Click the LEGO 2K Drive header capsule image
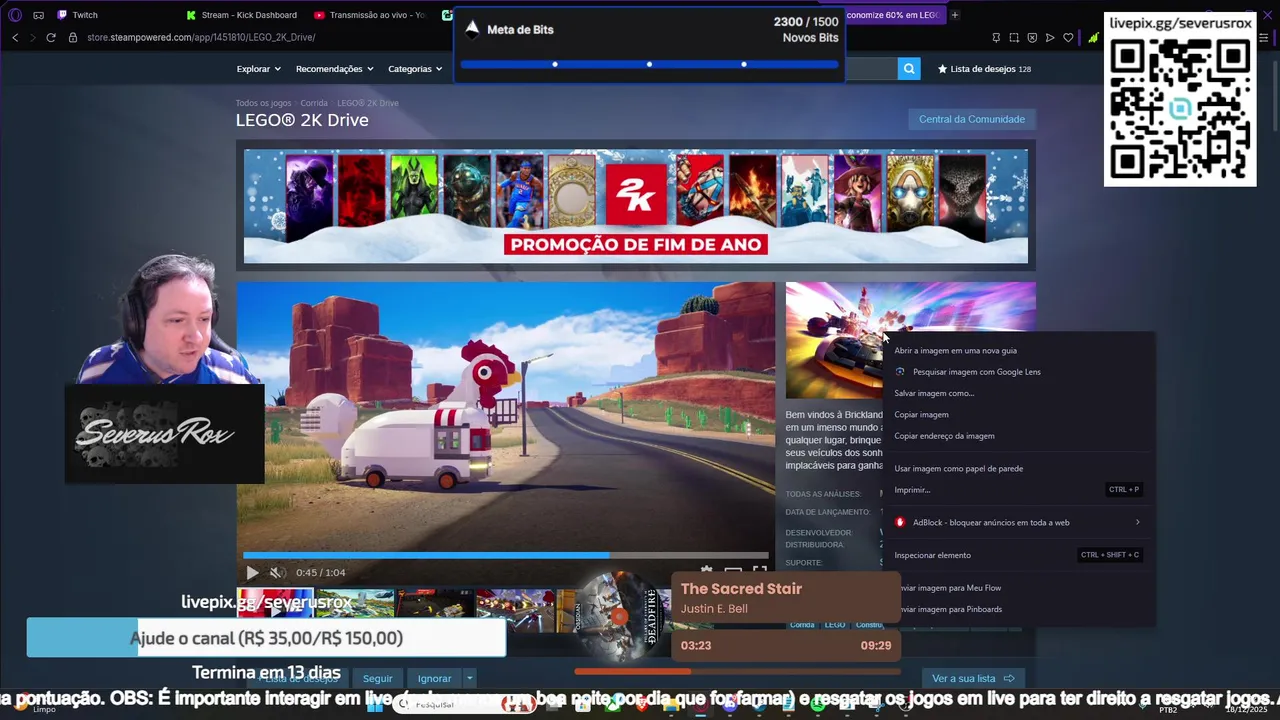The image size is (1280, 720). pyautogui.click(x=834, y=340)
